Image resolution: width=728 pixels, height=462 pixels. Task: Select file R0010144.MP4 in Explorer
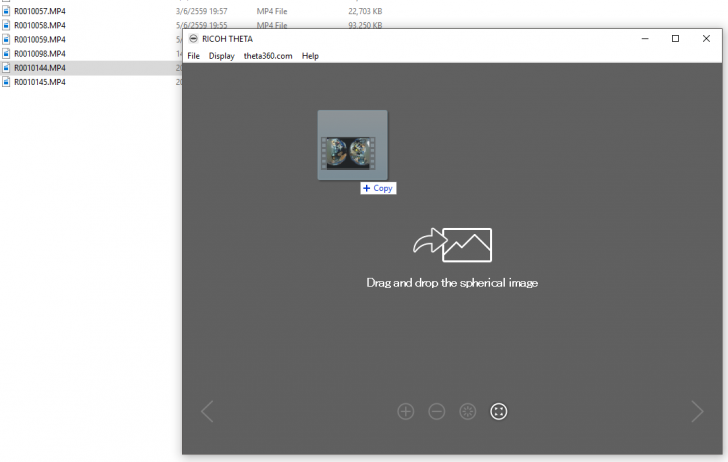coord(40,68)
